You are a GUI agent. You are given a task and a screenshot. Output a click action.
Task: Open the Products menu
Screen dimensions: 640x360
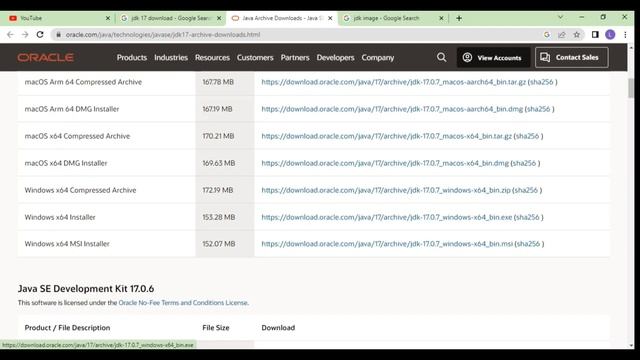[x=131, y=58]
